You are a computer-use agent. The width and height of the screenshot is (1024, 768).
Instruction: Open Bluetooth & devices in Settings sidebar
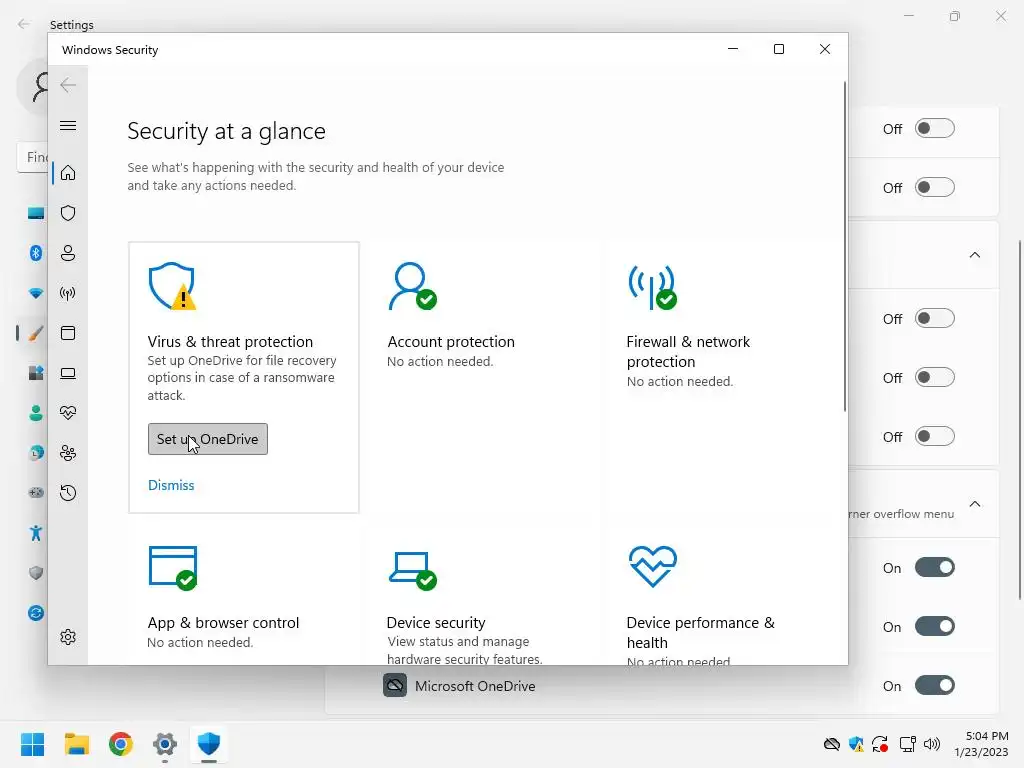tap(36, 253)
